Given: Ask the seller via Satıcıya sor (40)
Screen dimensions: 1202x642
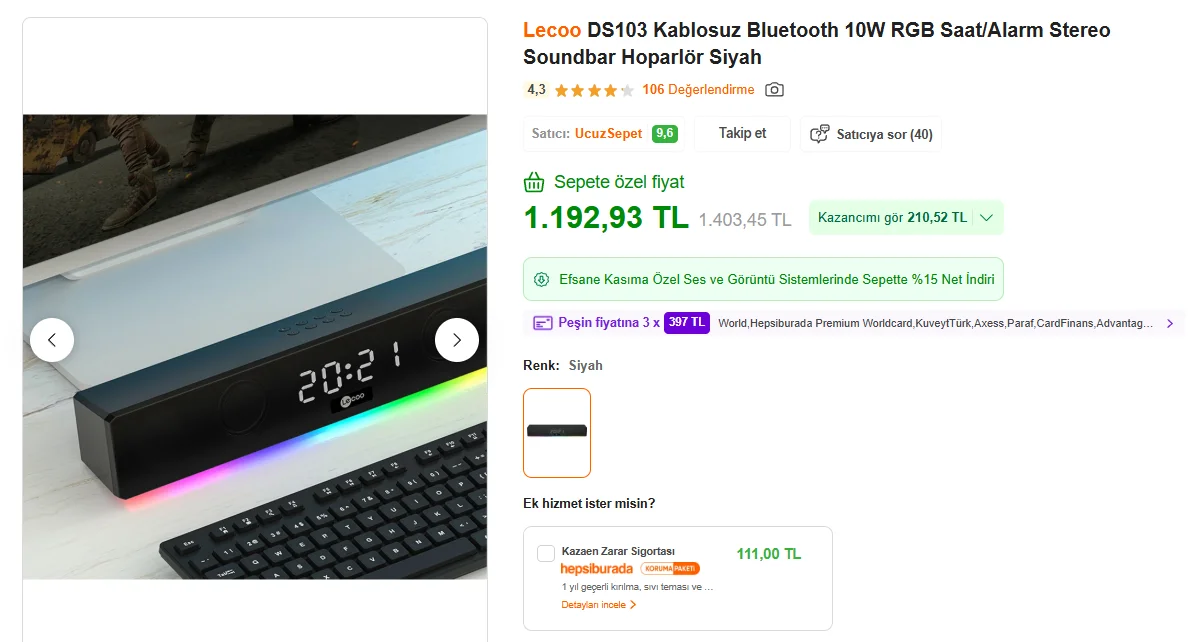Looking at the screenshot, I should click(x=871, y=134).
